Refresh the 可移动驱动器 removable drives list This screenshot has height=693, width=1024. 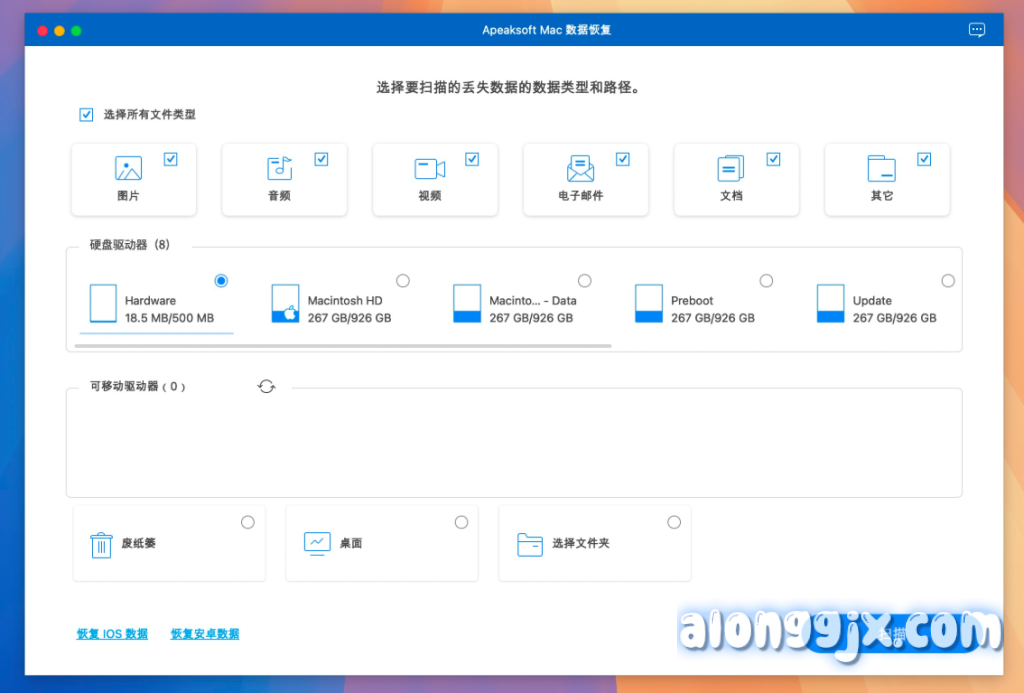coord(266,386)
